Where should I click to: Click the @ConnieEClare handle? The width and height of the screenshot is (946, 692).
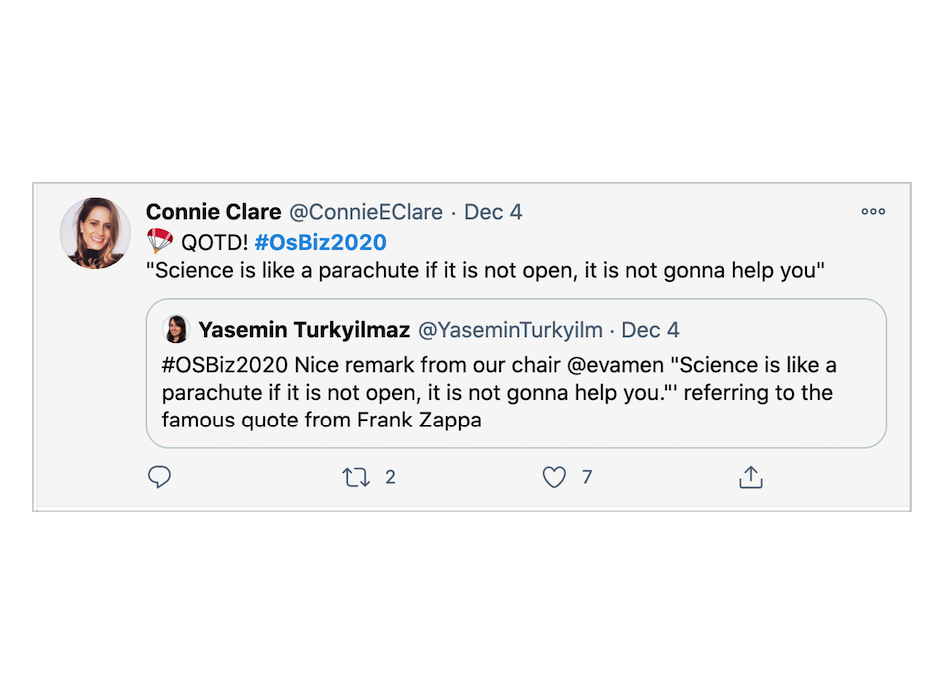(x=366, y=212)
